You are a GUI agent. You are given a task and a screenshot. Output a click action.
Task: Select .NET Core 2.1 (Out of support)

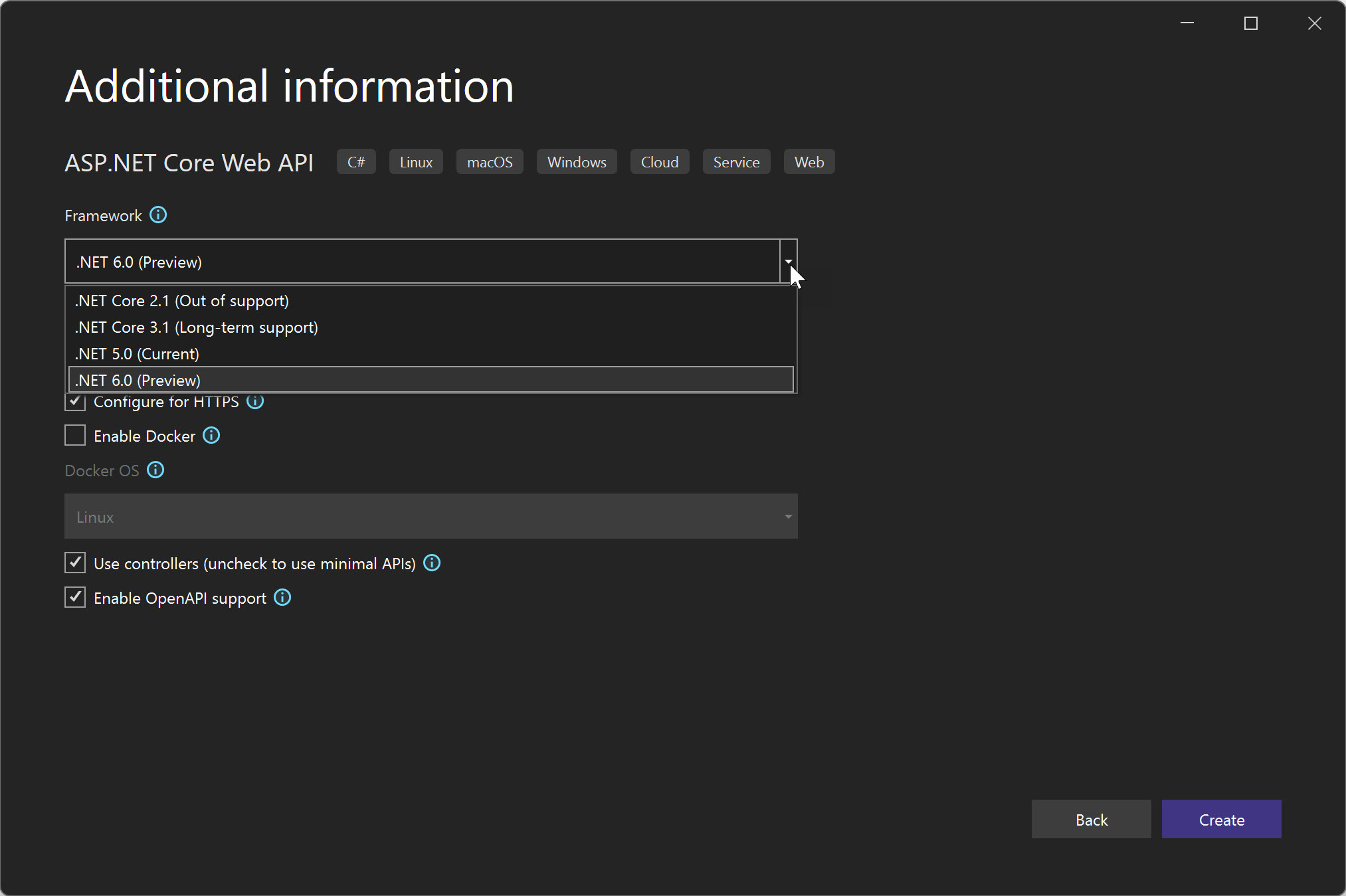[431, 301]
